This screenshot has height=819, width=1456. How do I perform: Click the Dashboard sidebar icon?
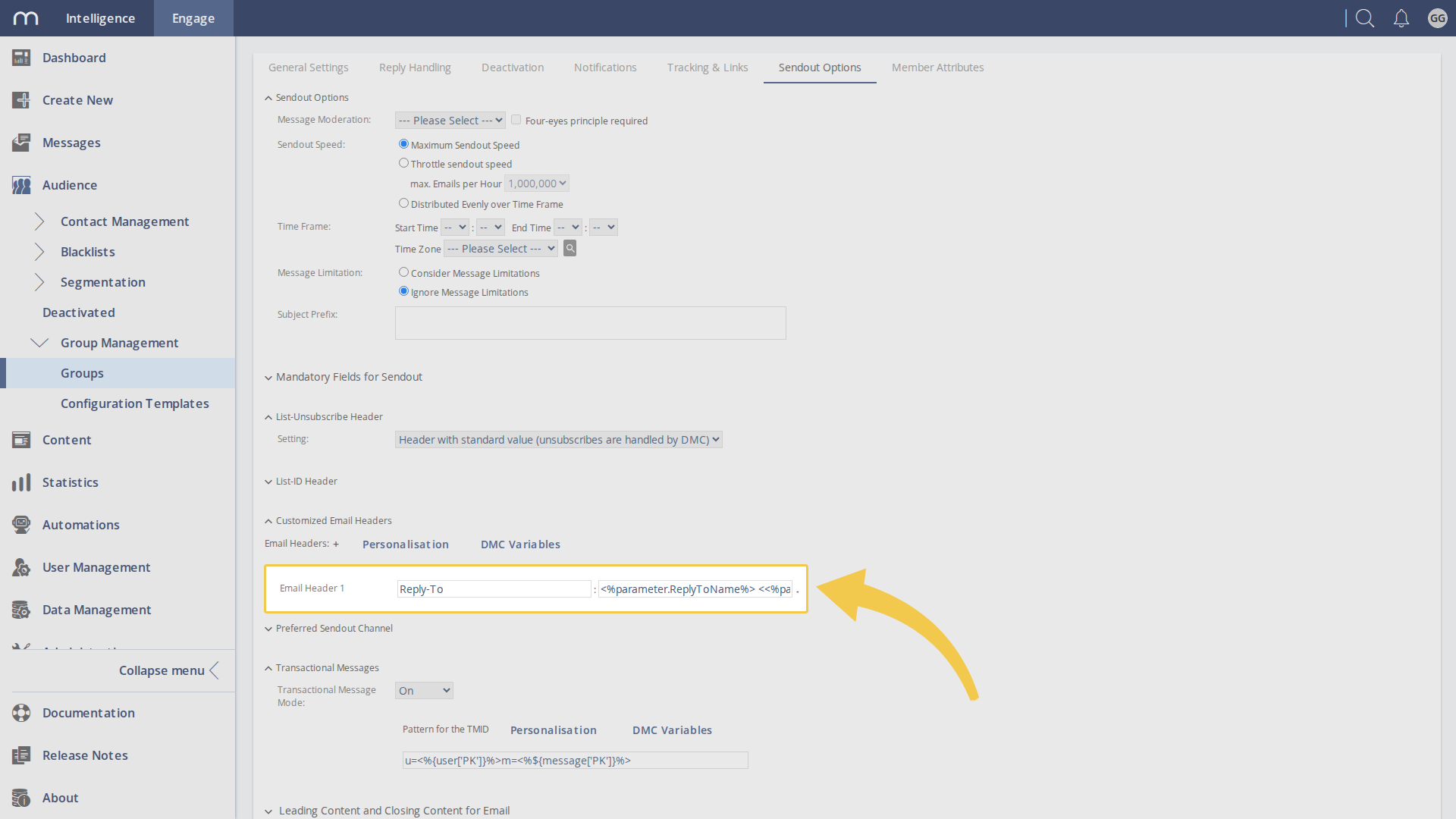21,58
